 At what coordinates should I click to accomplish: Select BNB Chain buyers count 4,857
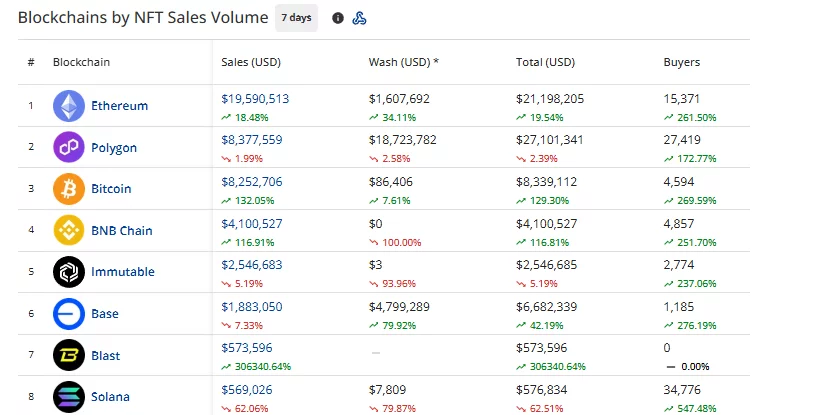(679, 224)
